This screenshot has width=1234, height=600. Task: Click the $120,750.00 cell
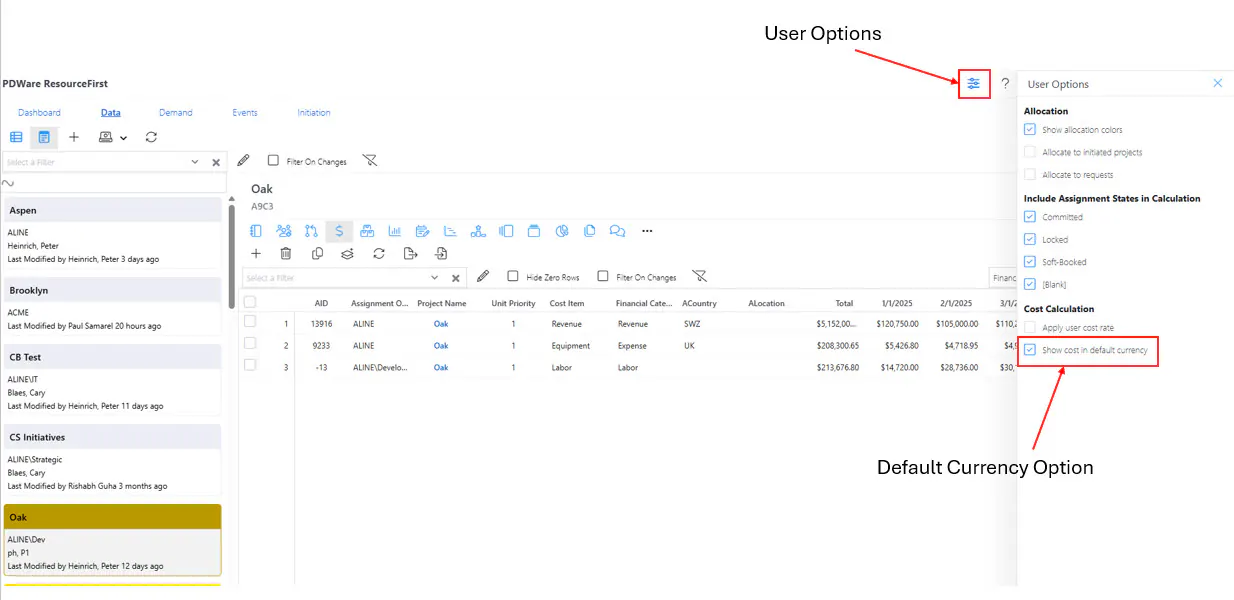[897, 324]
